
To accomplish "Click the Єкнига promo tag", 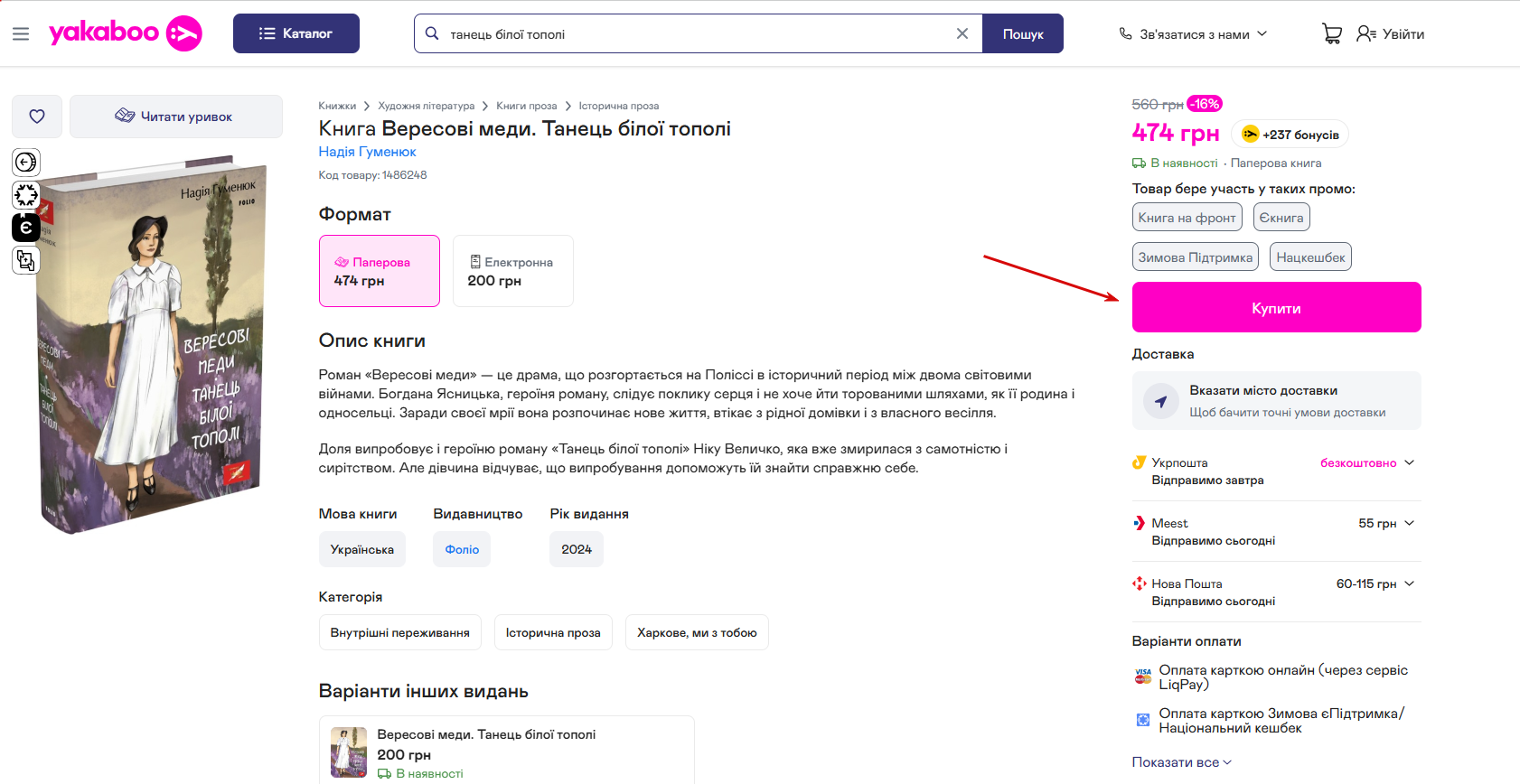I will (x=1281, y=218).
